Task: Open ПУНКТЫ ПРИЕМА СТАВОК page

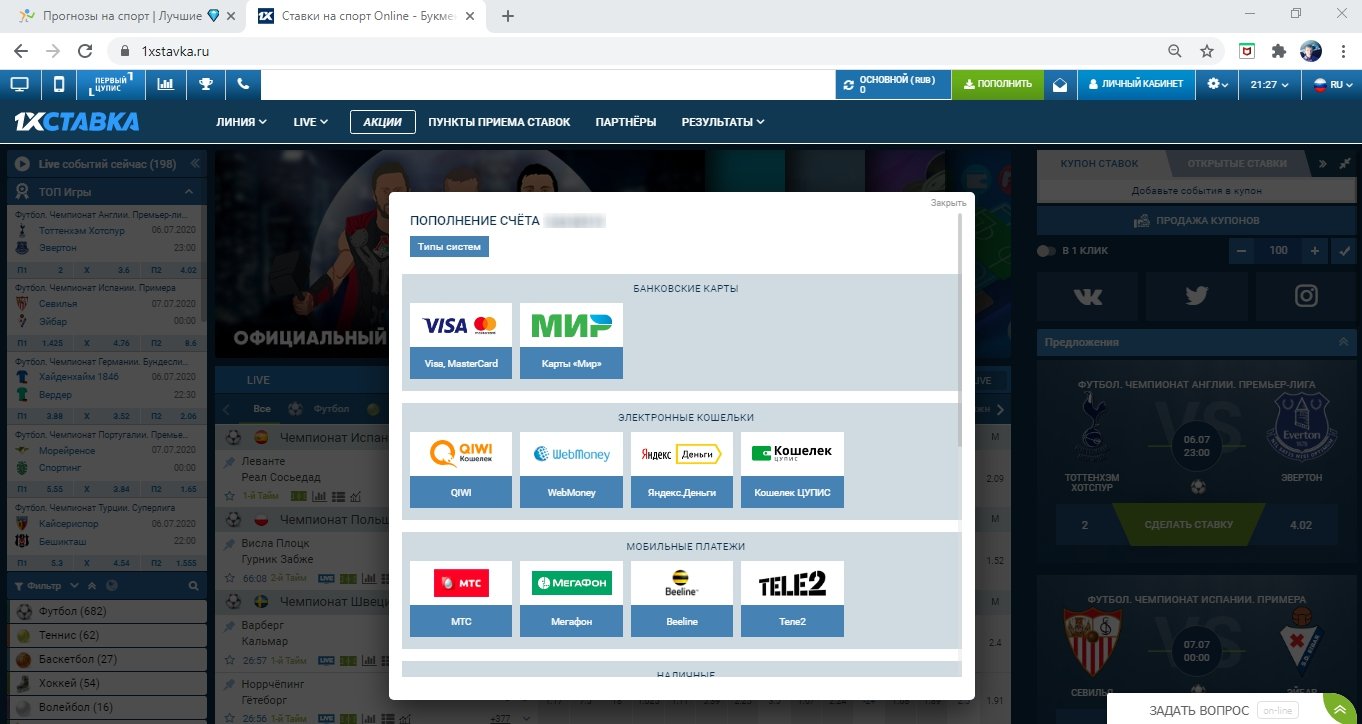Action: [499, 122]
